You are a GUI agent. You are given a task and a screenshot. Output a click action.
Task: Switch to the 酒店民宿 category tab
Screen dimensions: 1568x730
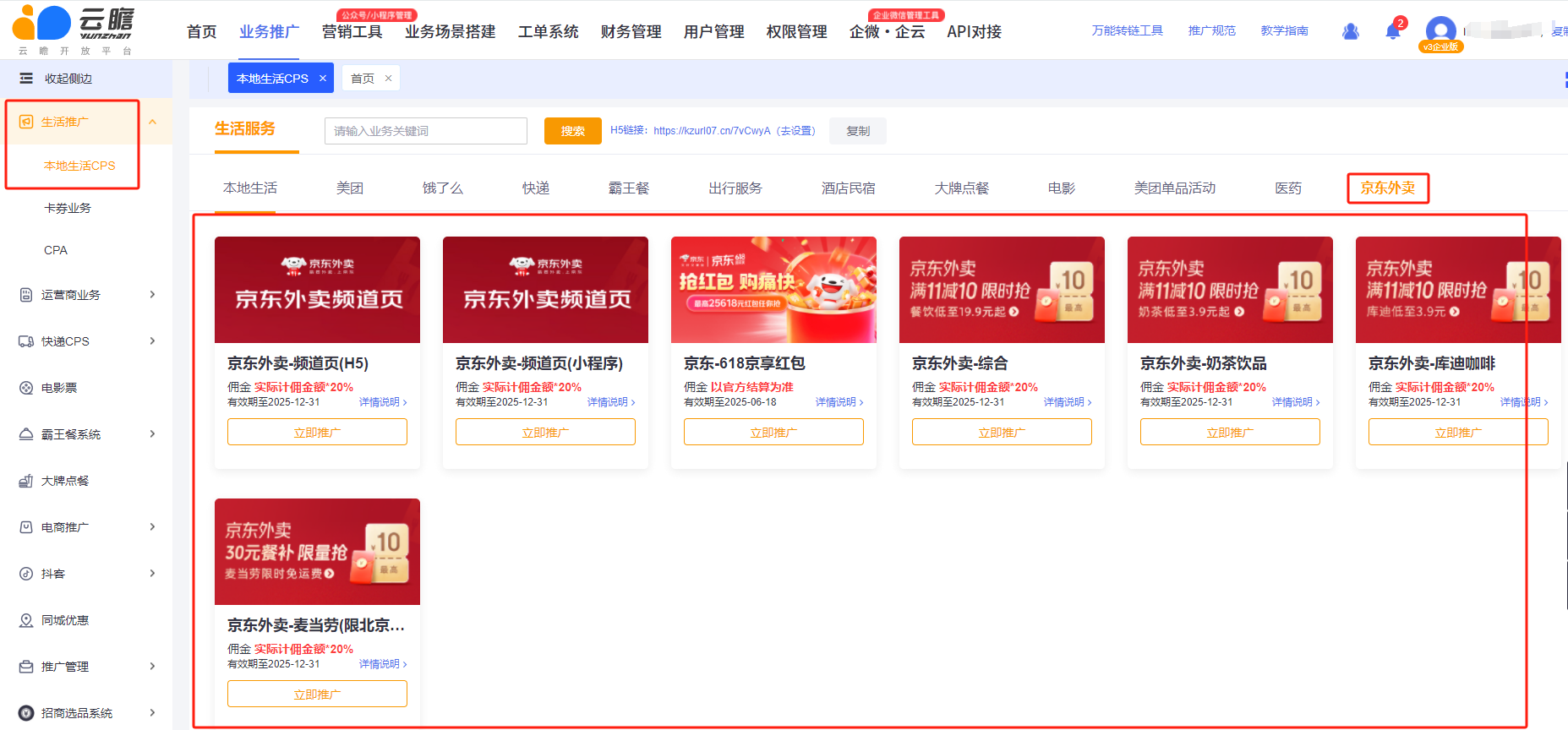point(849,188)
